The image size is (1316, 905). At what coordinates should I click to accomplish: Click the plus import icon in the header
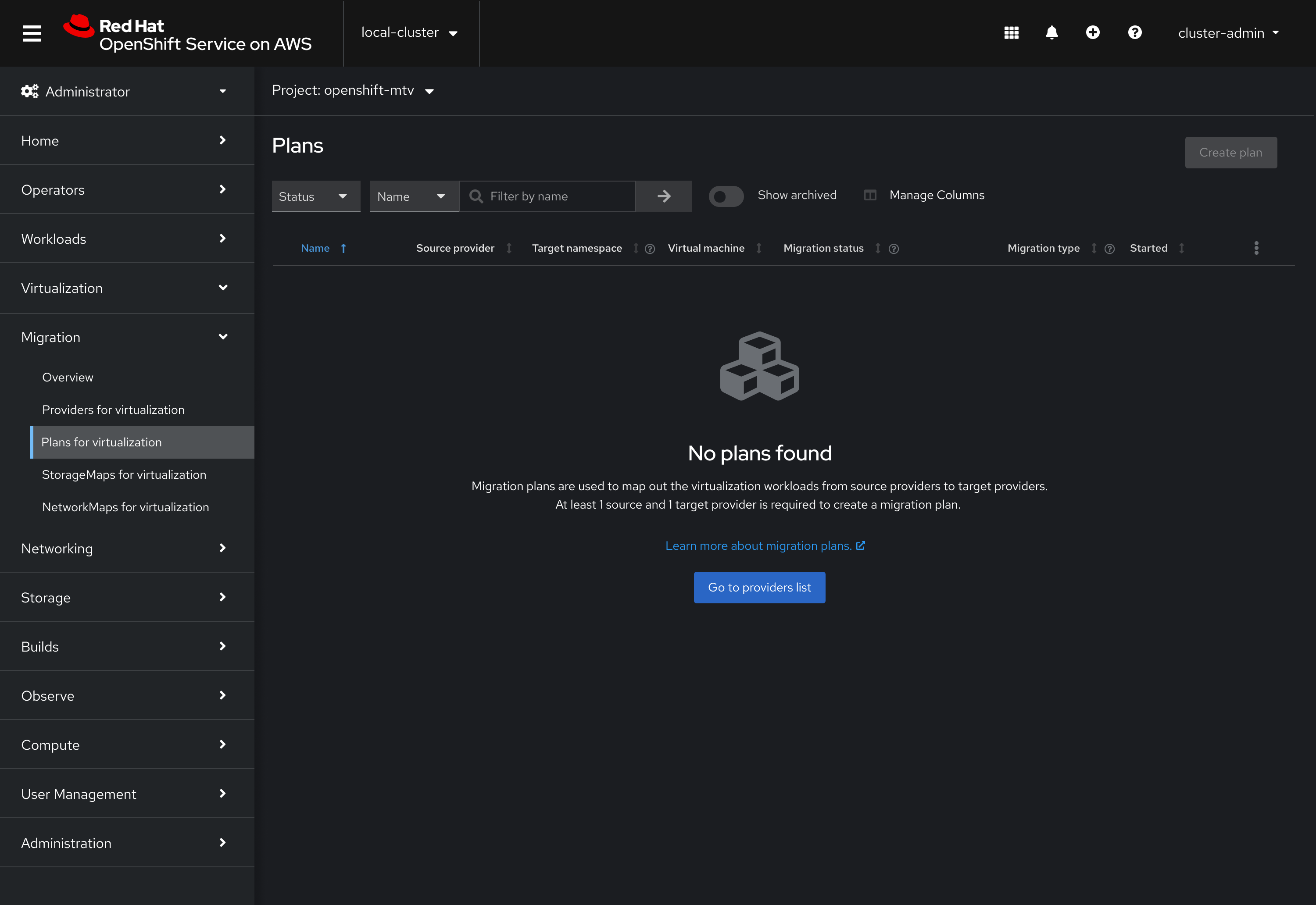[1093, 33]
